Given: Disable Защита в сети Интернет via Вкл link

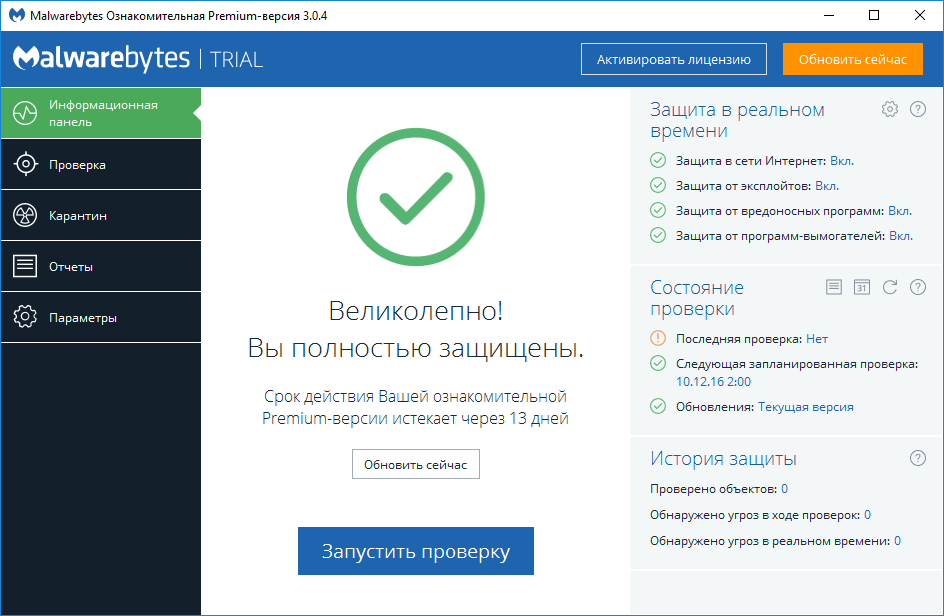Looking at the screenshot, I should pyautogui.click(x=843, y=160).
